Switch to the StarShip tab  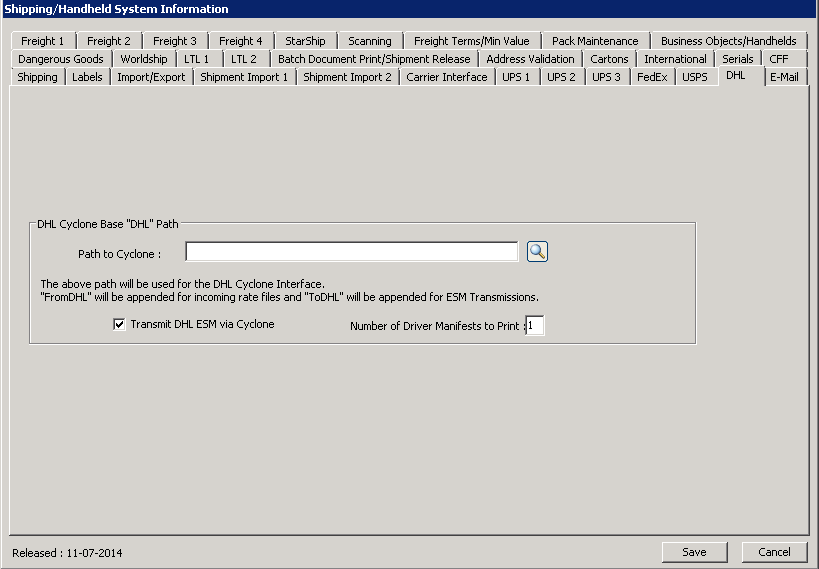305,41
